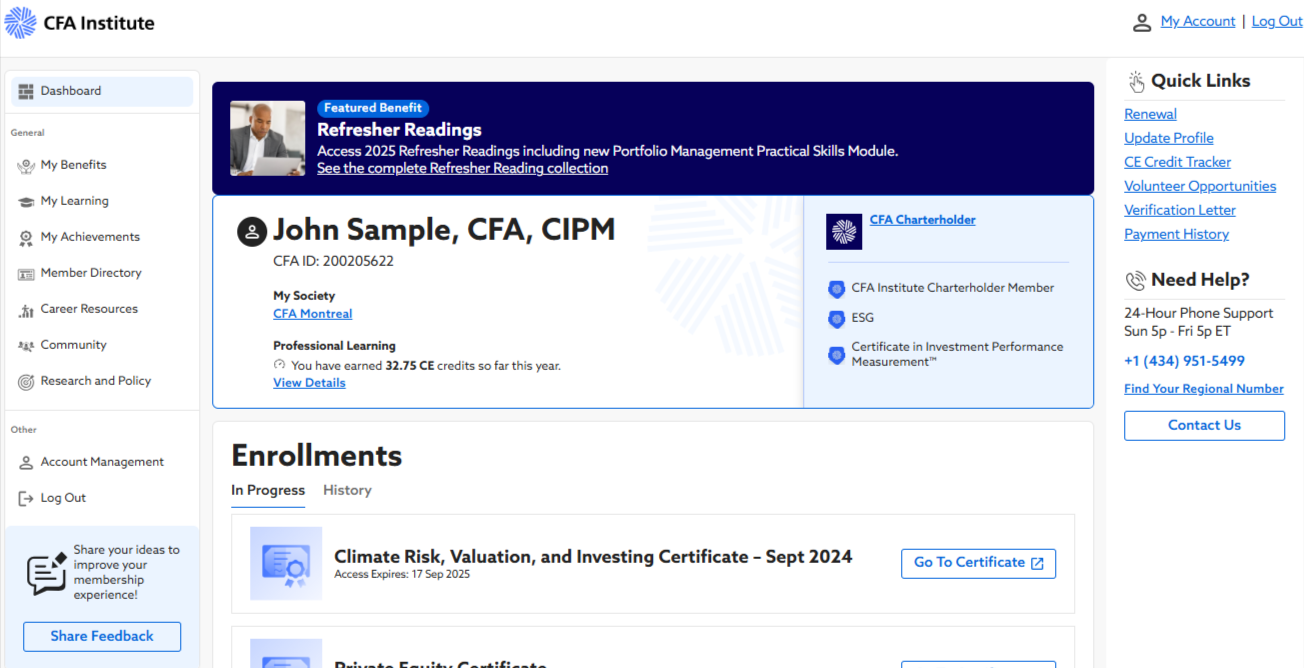Viewport: 1304px width, 668px height.
Task: Click the Dashboard grid icon
Action: point(26,91)
